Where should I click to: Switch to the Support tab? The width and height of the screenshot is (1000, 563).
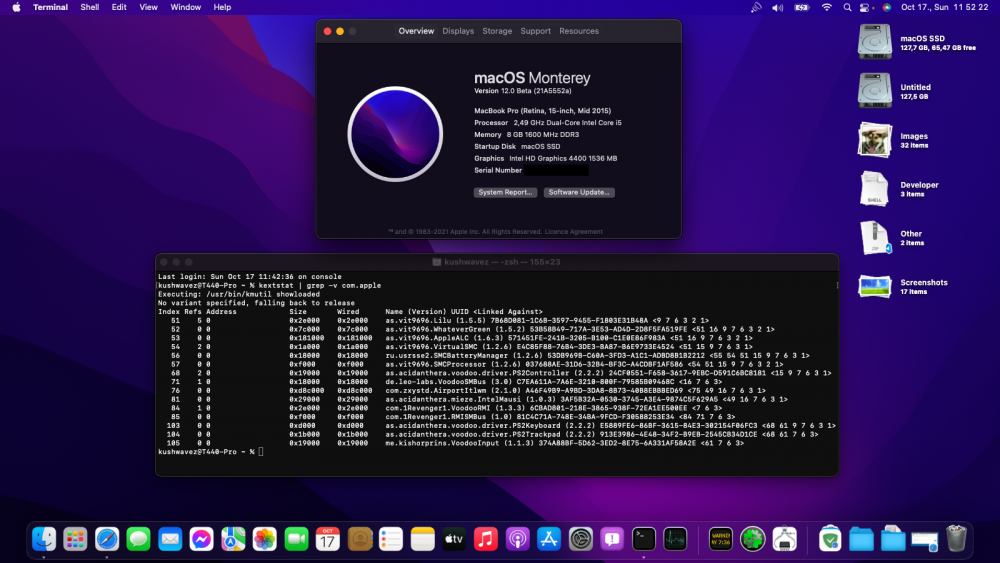tap(535, 31)
